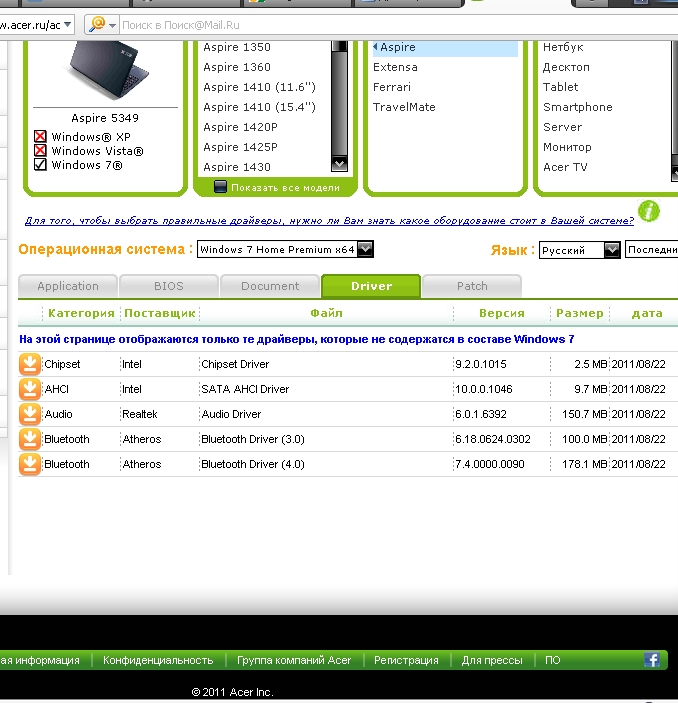Click the green info icon
The width and height of the screenshot is (678, 703).
coord(649,211)
